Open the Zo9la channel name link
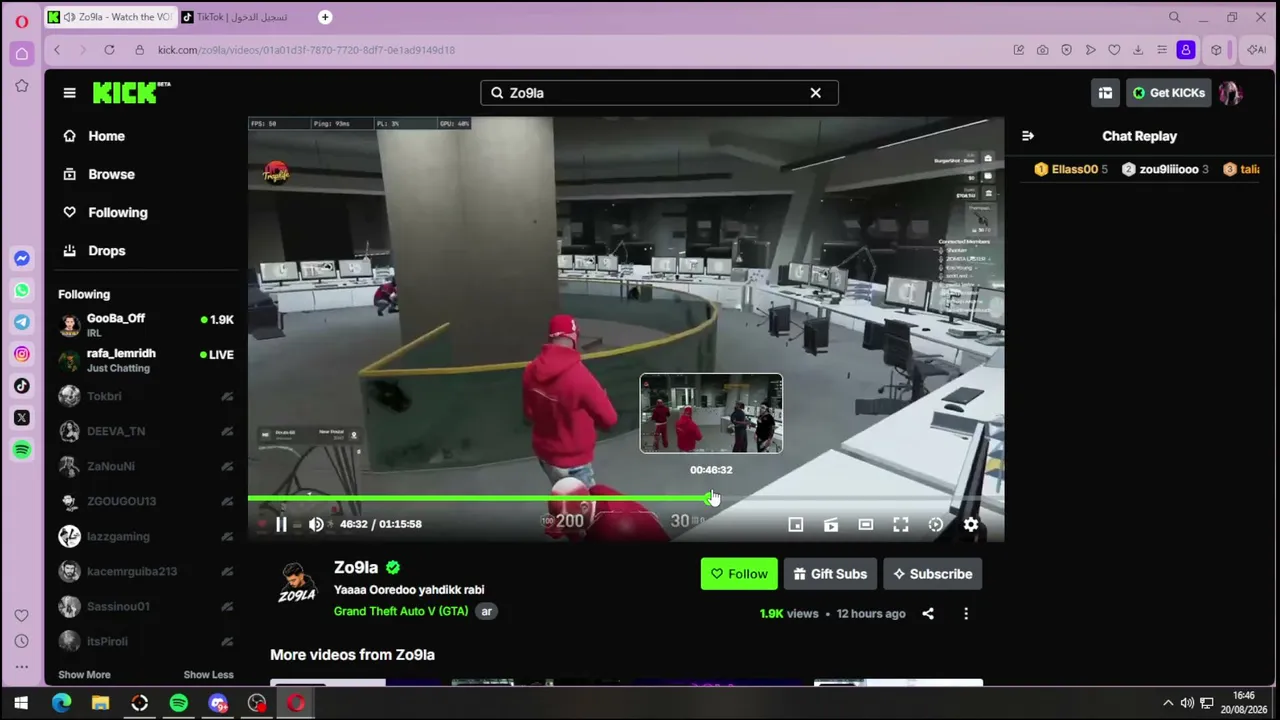The height and width of the screenshot is (720, 1280). coord(356,567)
